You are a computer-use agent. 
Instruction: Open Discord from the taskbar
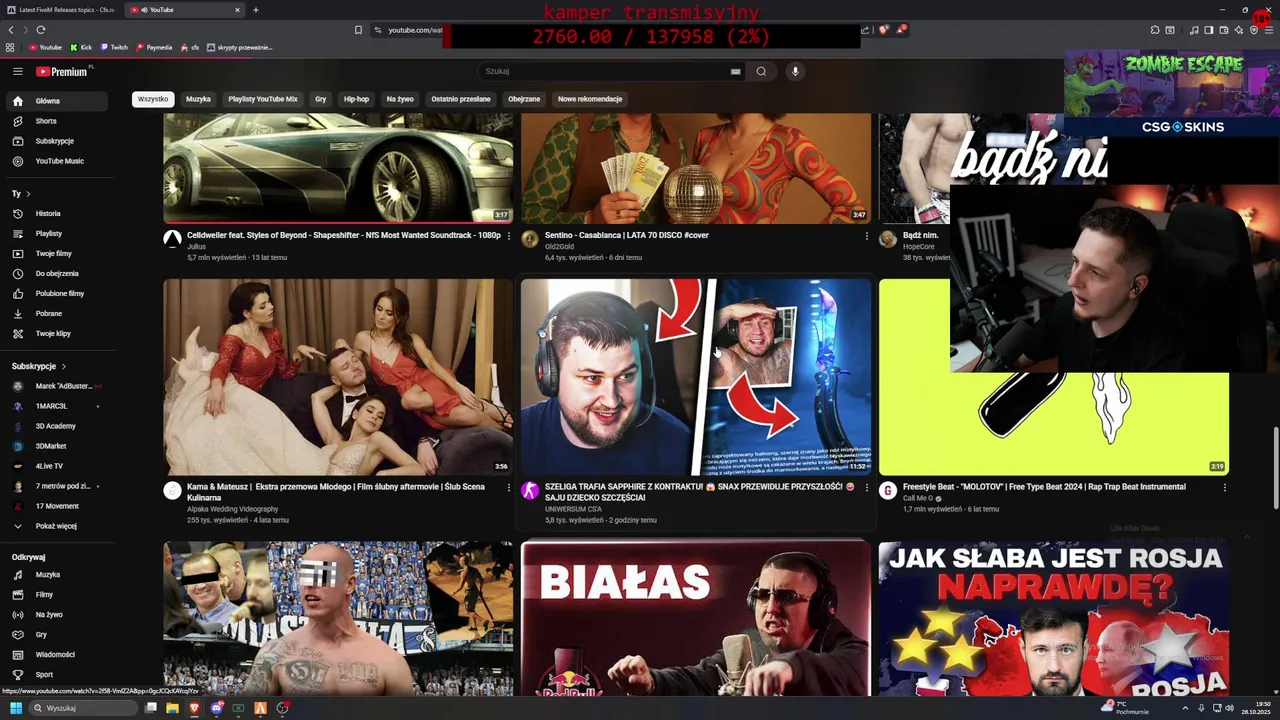coord(216,708)
